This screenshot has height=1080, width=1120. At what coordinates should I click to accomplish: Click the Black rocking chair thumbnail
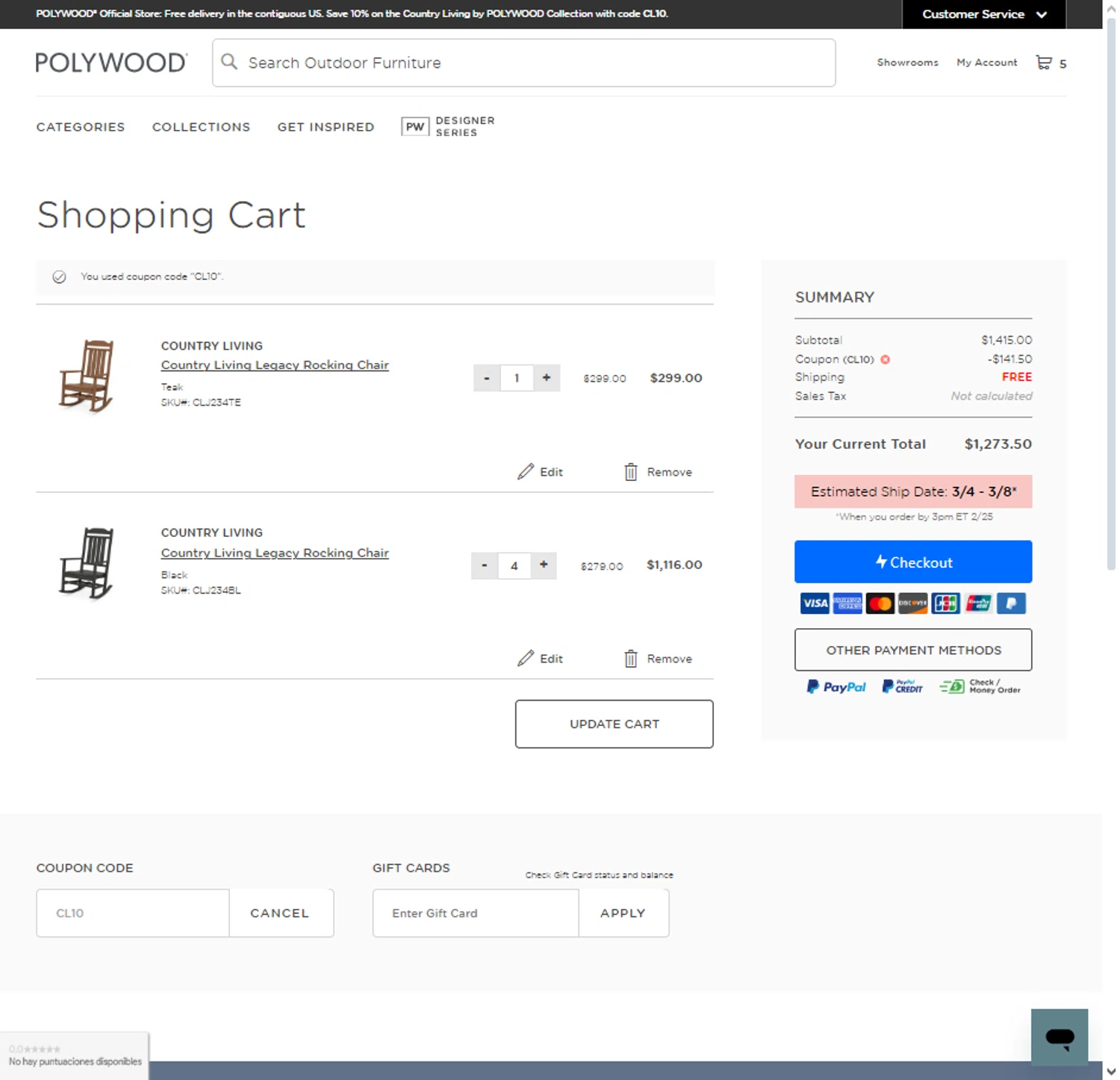click(x=87, y=563)
